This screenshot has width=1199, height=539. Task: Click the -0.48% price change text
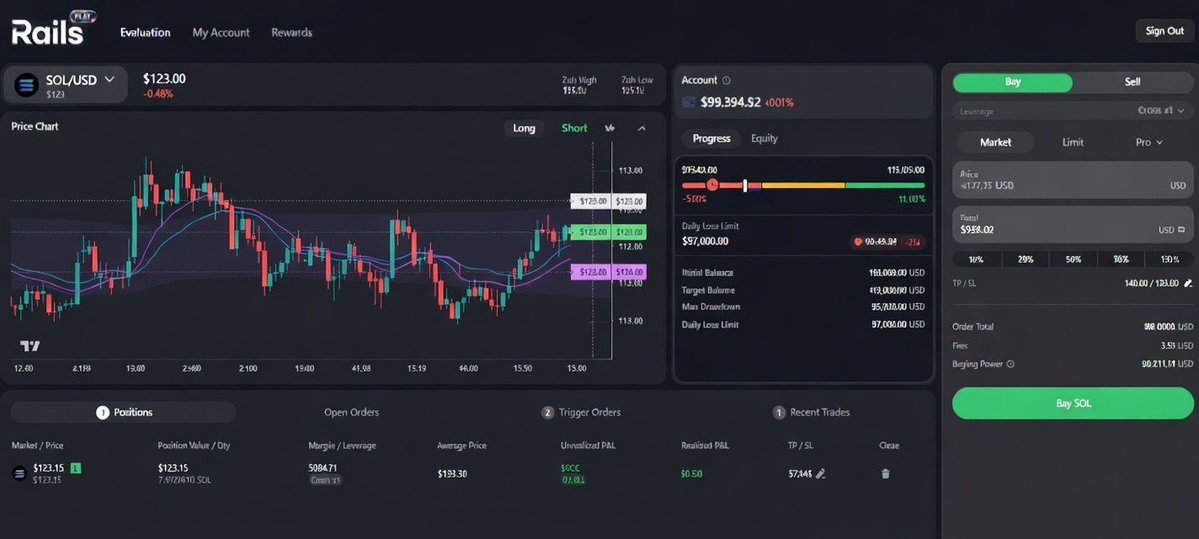(x=158, y=94)
